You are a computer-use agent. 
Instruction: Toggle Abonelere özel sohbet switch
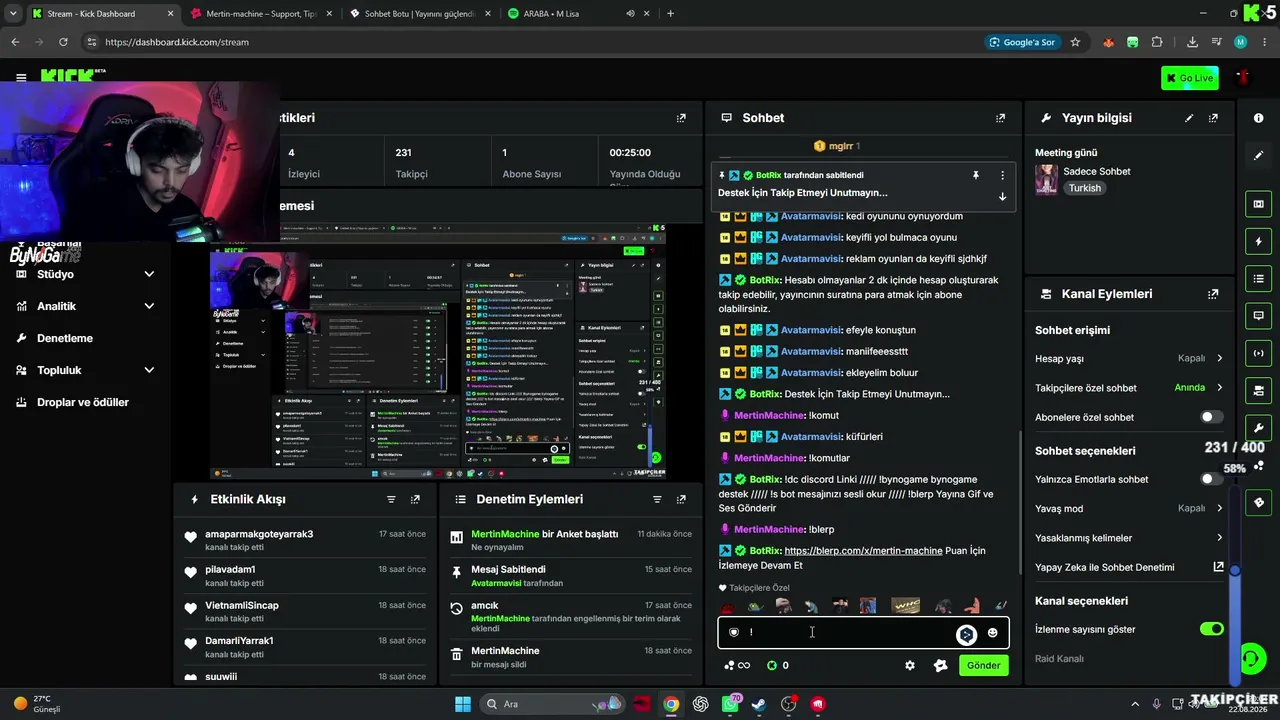click(x=1211, y=417)
